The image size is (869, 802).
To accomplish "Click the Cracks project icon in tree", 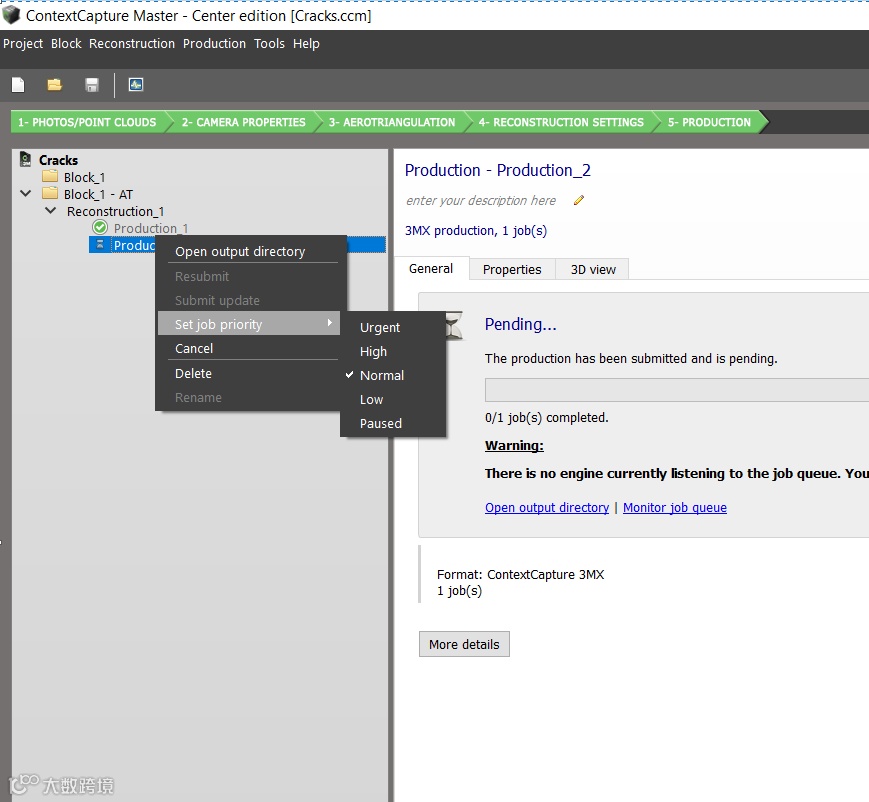I will coord(25,160).
